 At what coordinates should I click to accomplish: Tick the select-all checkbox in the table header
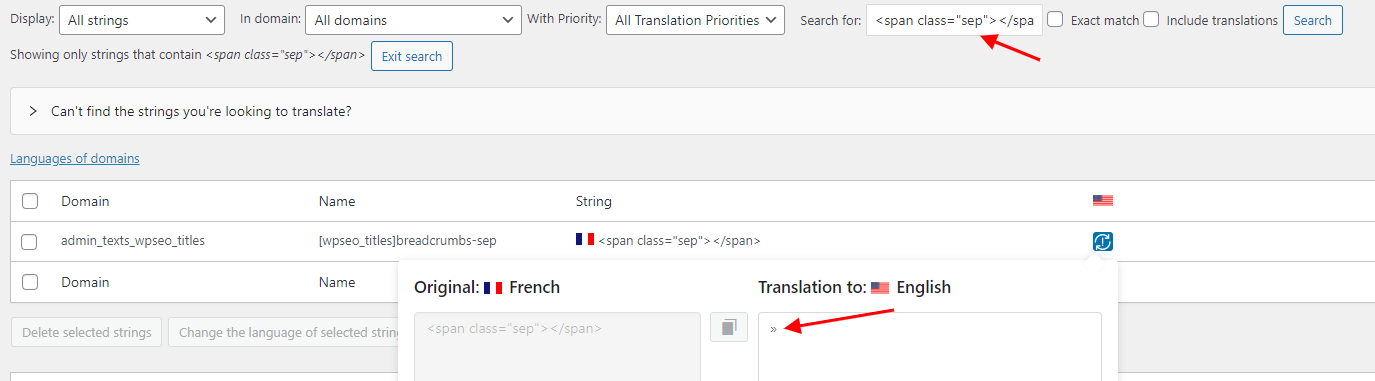pos(29,201)
